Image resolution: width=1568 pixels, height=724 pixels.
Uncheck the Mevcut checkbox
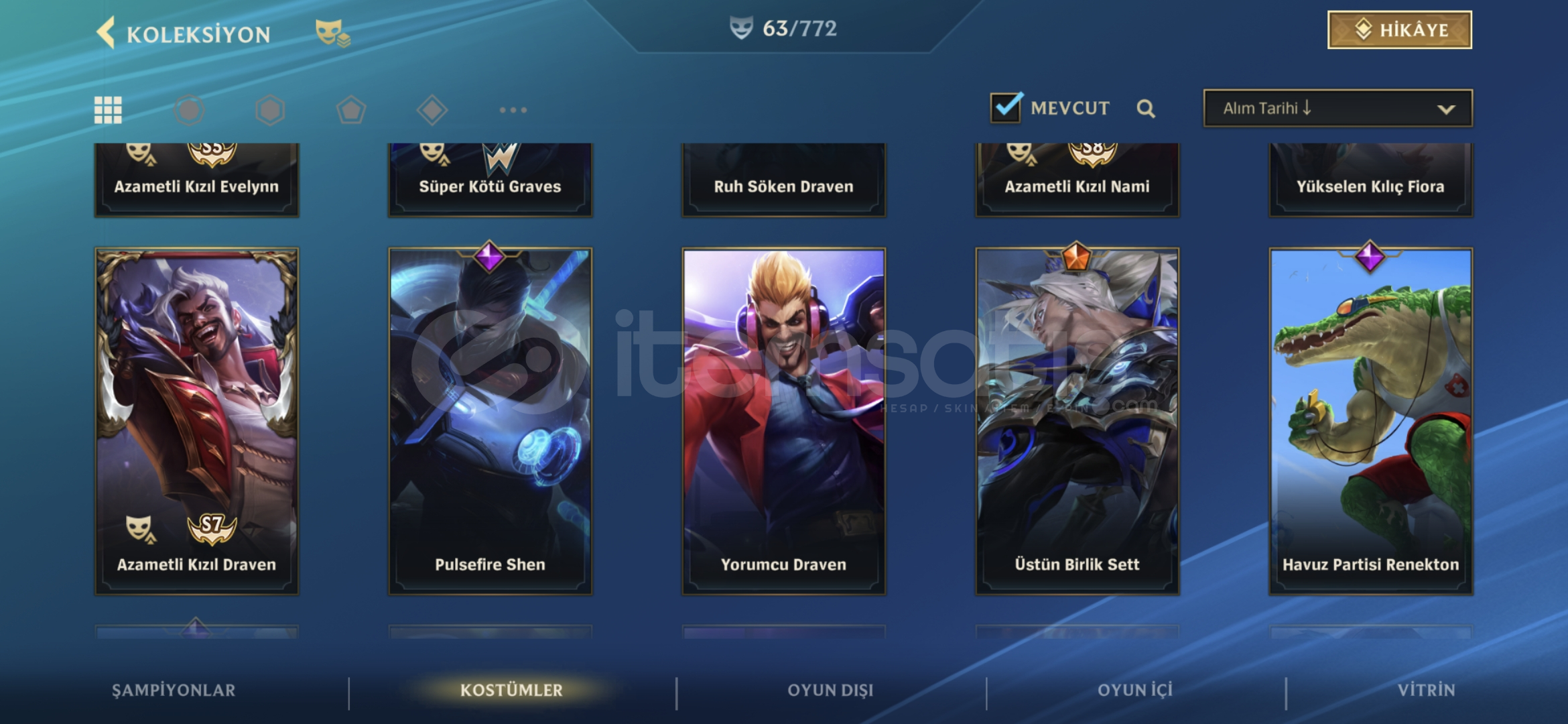pos(1006,107)
